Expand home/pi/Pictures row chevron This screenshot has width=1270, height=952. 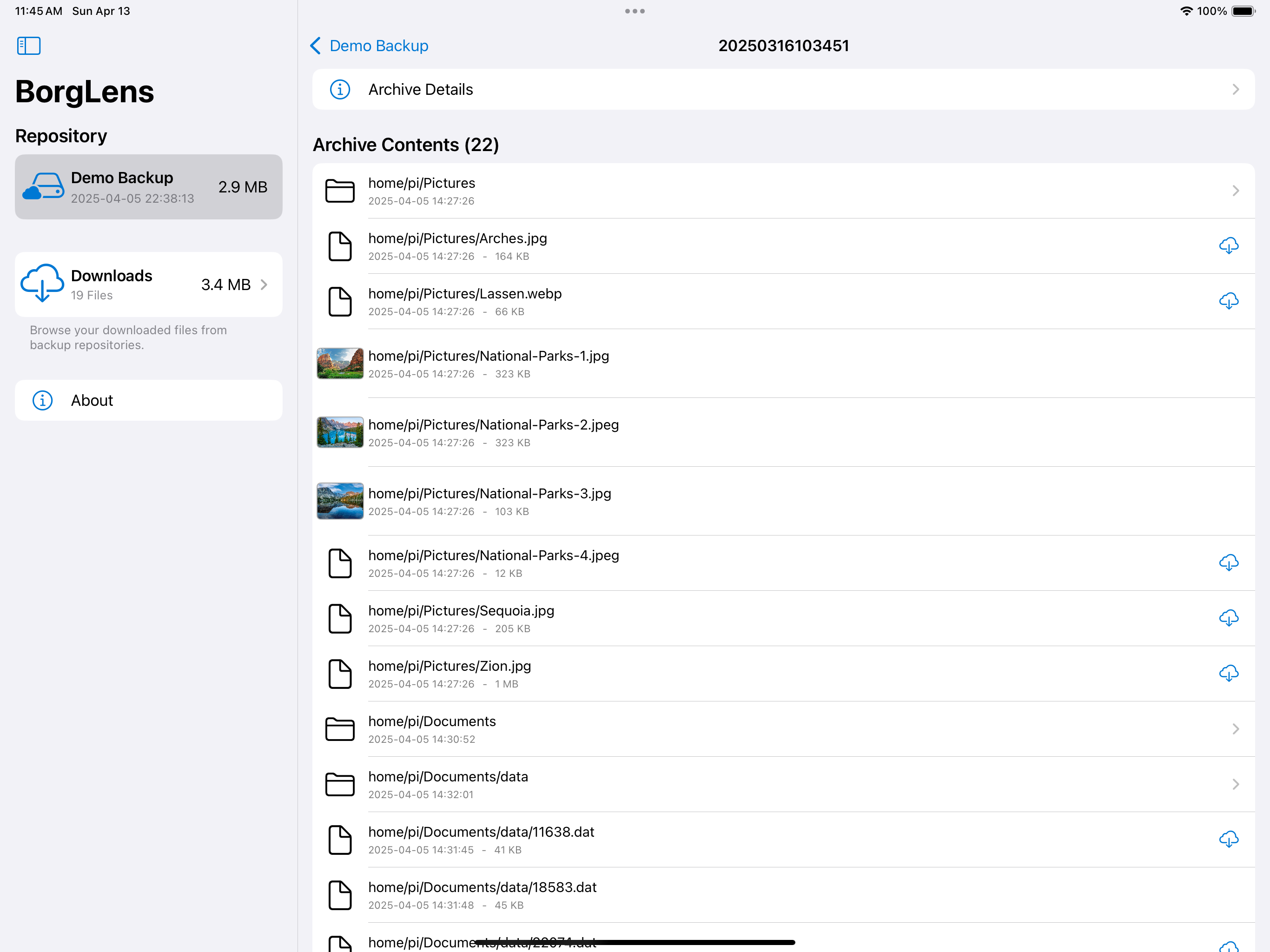click(1236, 191)
